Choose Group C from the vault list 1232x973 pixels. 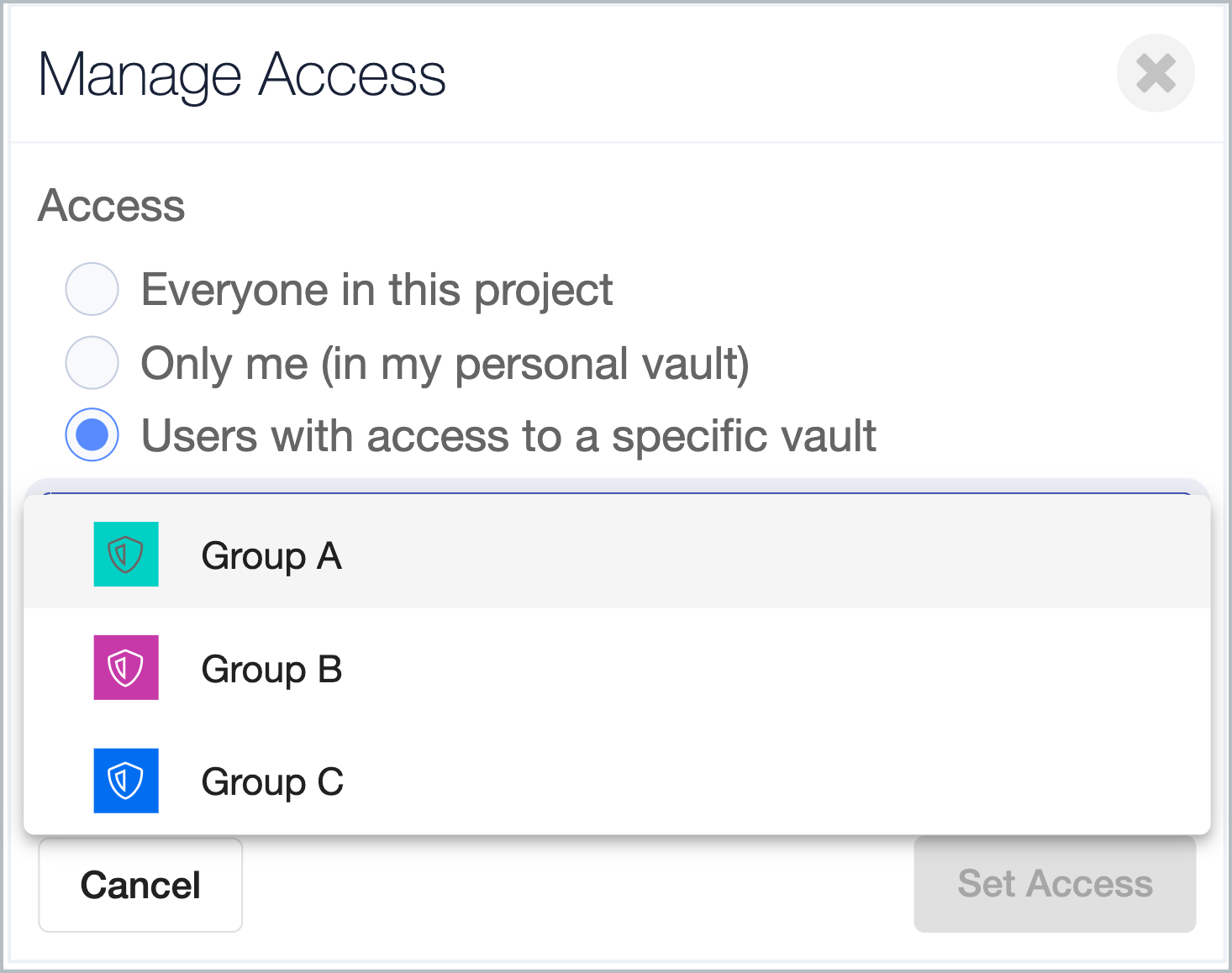[272, 782]
